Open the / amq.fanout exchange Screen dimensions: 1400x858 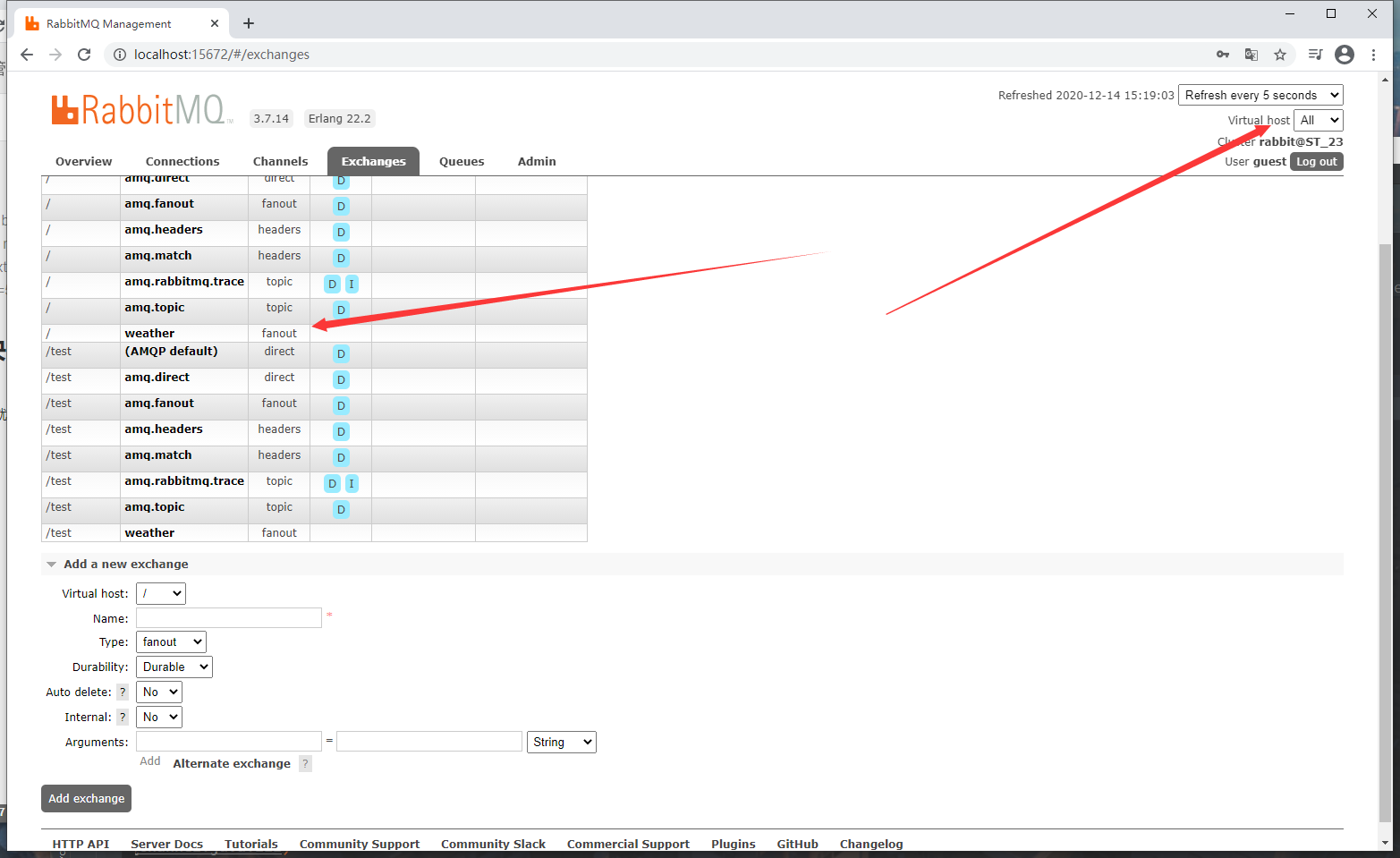tap(159, 203)
